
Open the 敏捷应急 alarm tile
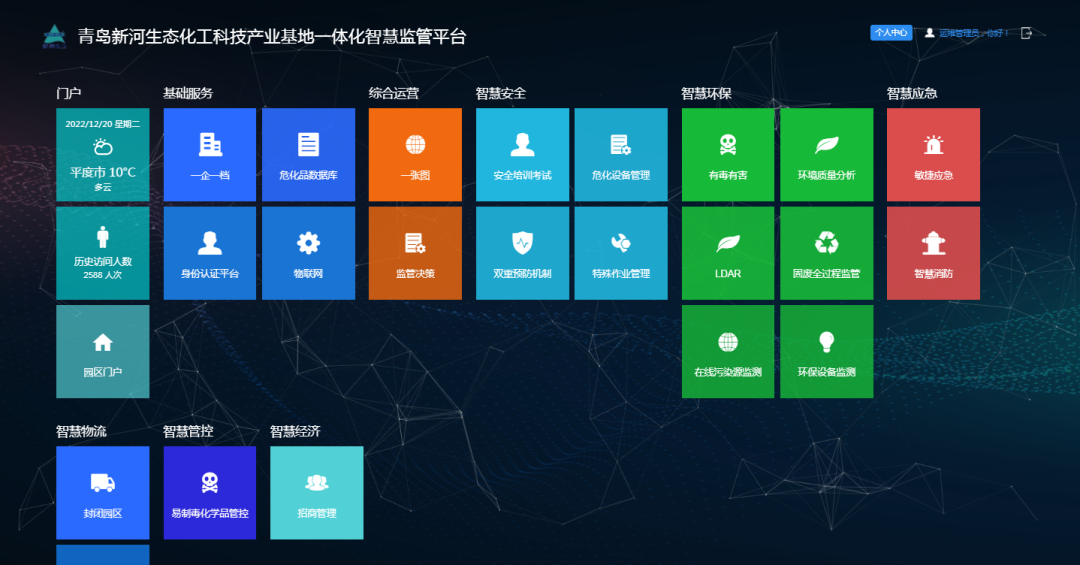click(933, 154)
